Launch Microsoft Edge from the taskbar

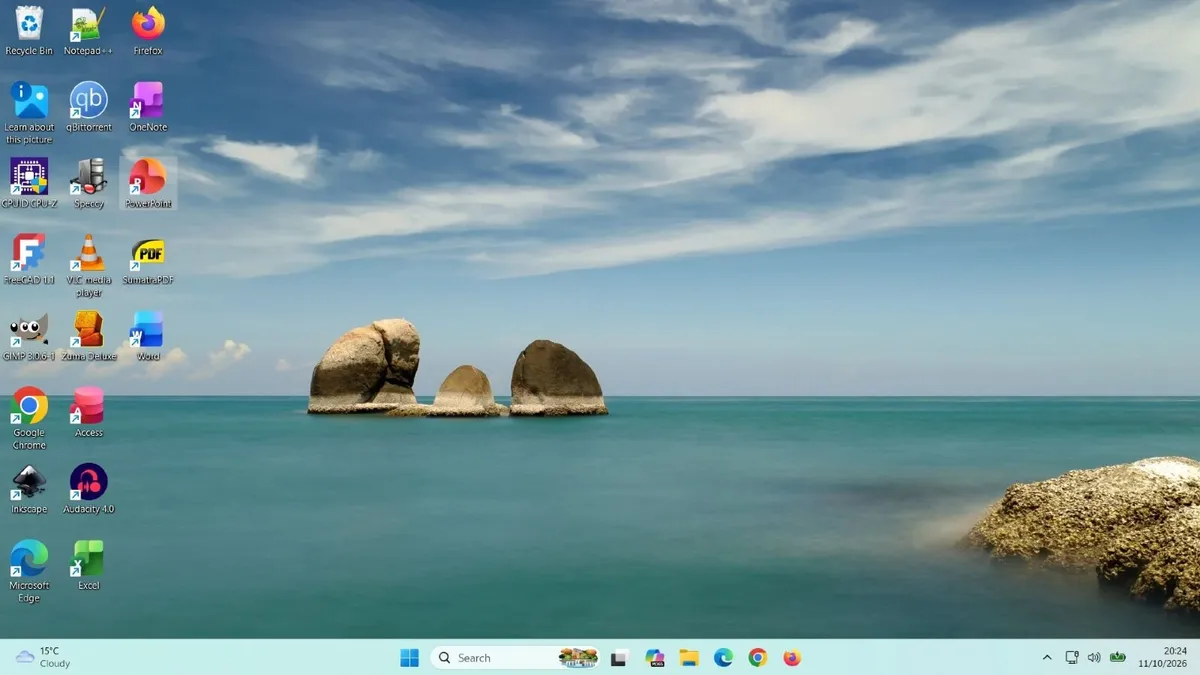723,657
